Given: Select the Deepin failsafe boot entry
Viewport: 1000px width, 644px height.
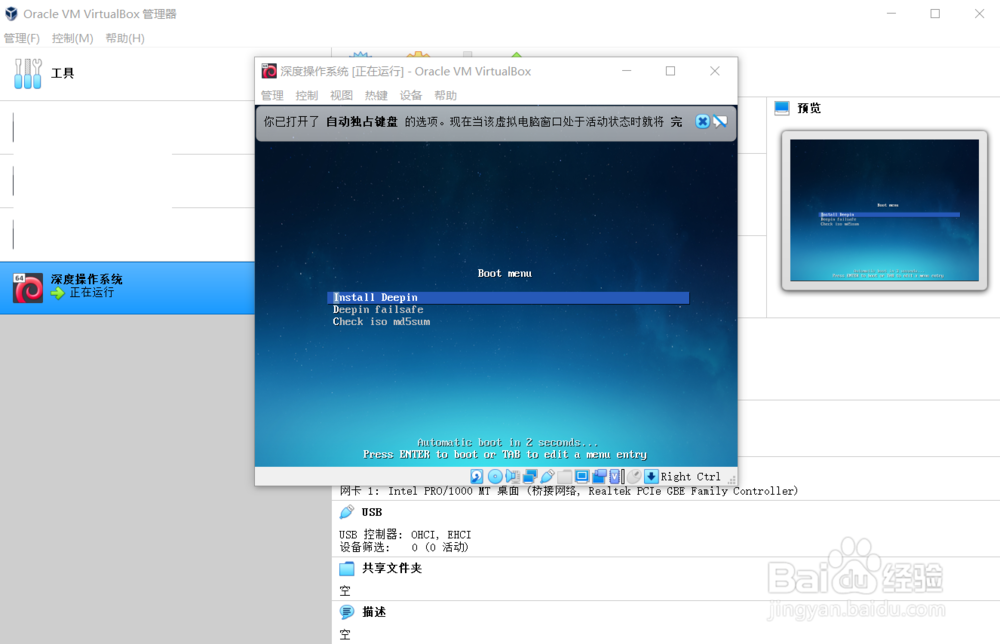Looking at the screenshot, I should 378,309.
